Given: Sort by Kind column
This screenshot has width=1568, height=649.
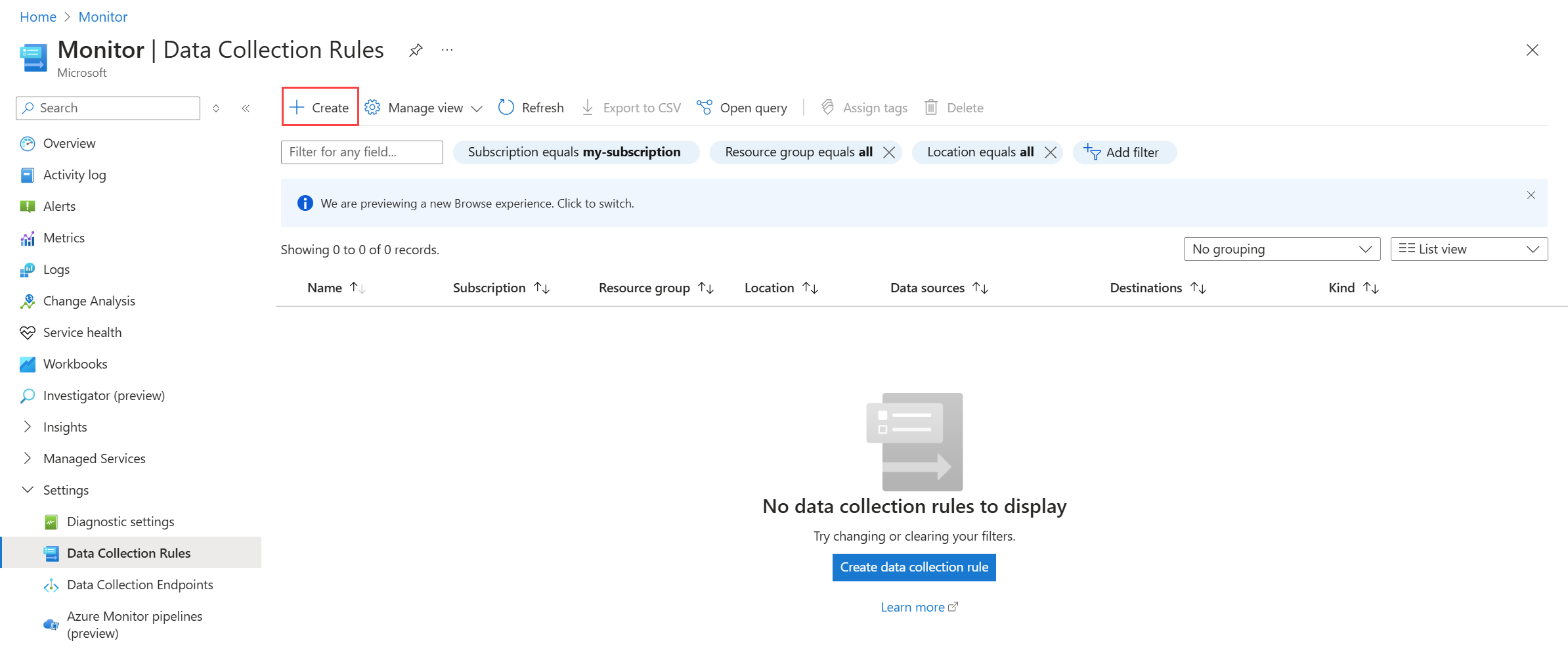Looking at the screenshot, I should click(1353, 288).
